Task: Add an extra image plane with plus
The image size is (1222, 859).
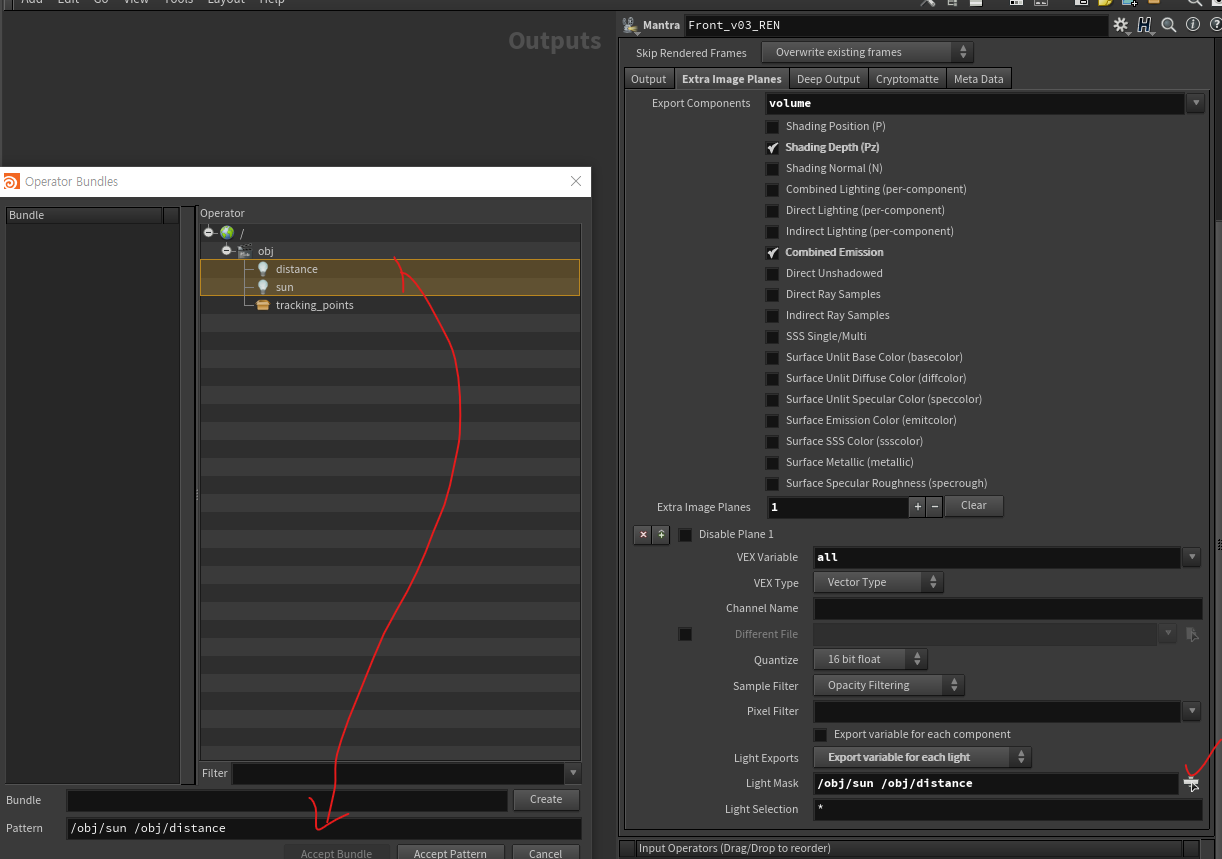Action: [917, 507]
